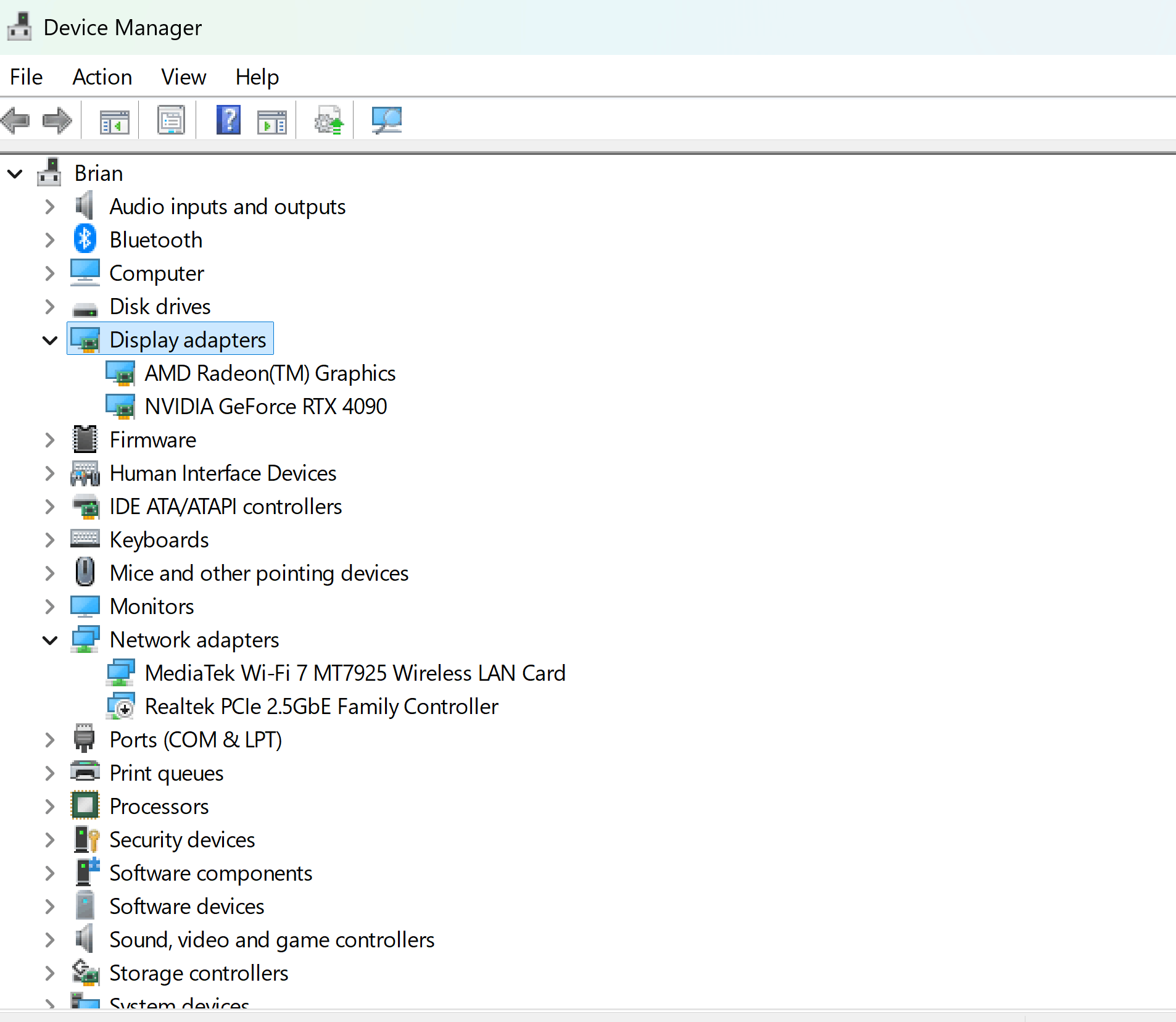The image size is (1176, 1022).
Task: Click the Back arrow toolbar icon
Action: (x=15, y=120)
